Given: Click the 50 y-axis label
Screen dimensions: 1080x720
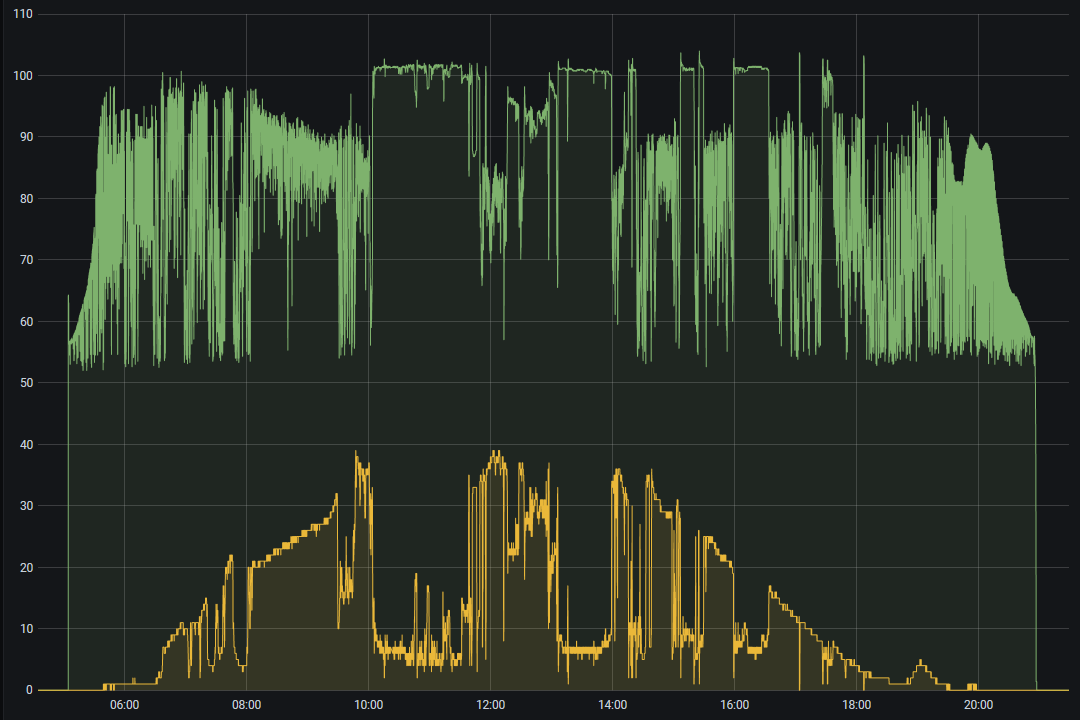Looking at the screenshot, I should tap(26, 383).
